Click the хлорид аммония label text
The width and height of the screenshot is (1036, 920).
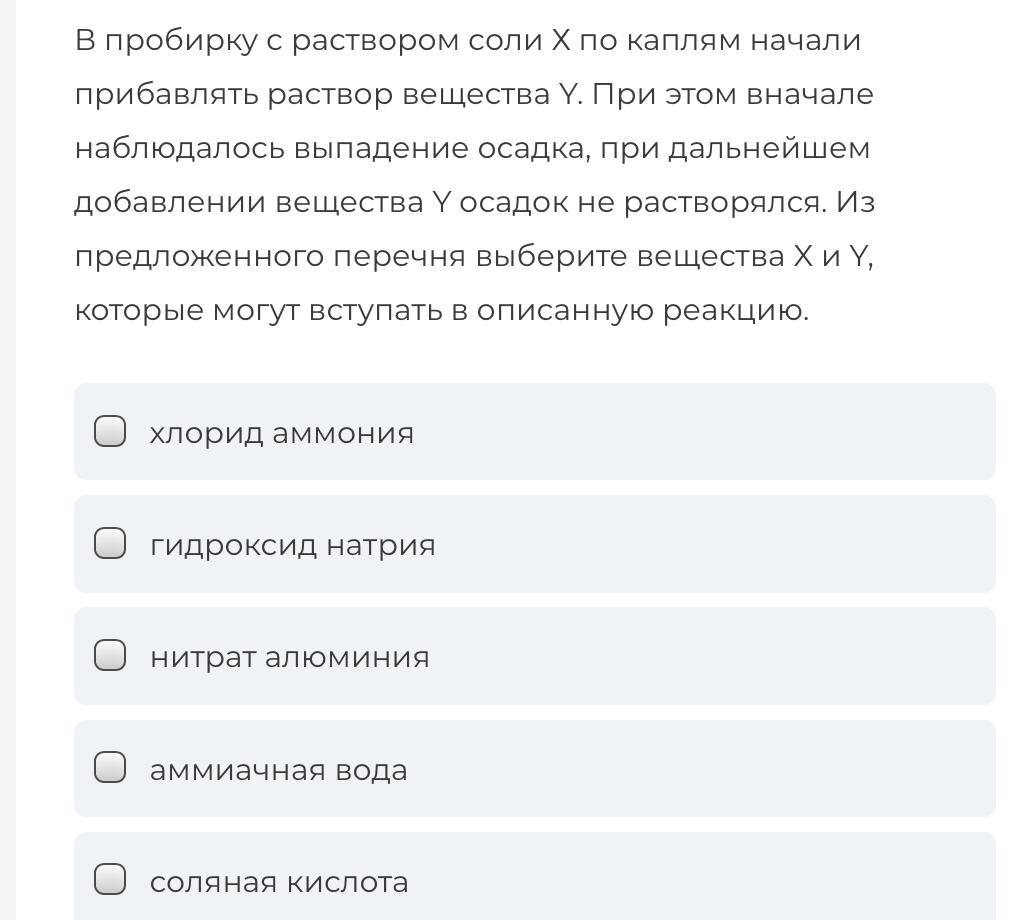point(281,434)
